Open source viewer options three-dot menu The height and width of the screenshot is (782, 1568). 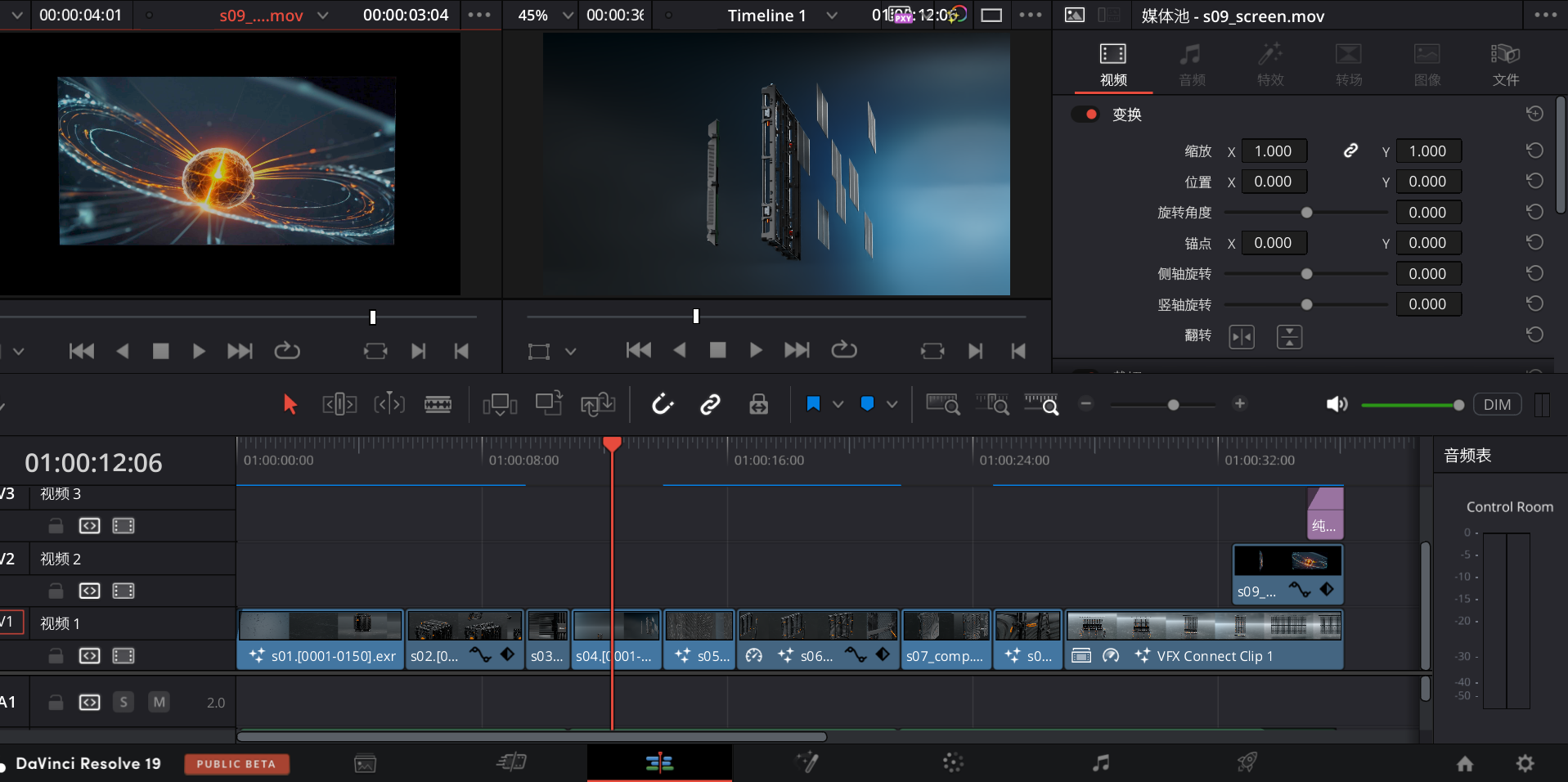pyautogui.click(x=479, y=15)
